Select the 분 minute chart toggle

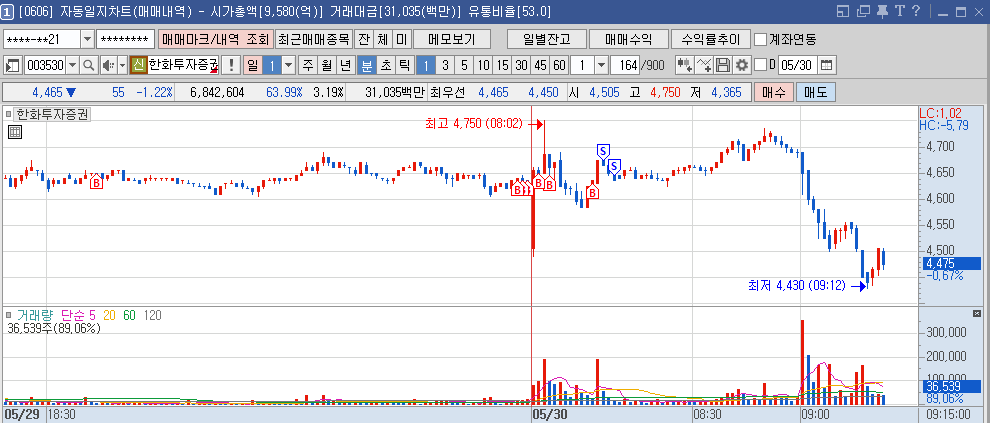click(x=367, y=65)
